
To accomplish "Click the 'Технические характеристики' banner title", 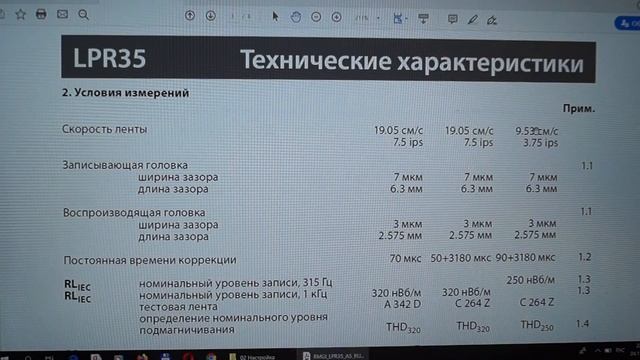I will 412,61.
